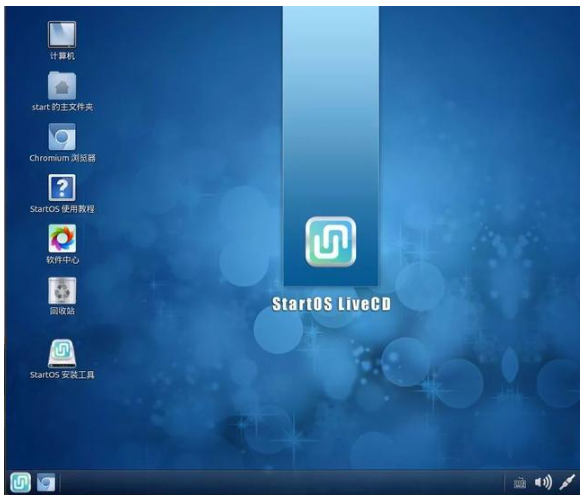This screenshot has height=502, width=586.
Task: Select the 软件中心 text label
Action: (62, 260)
